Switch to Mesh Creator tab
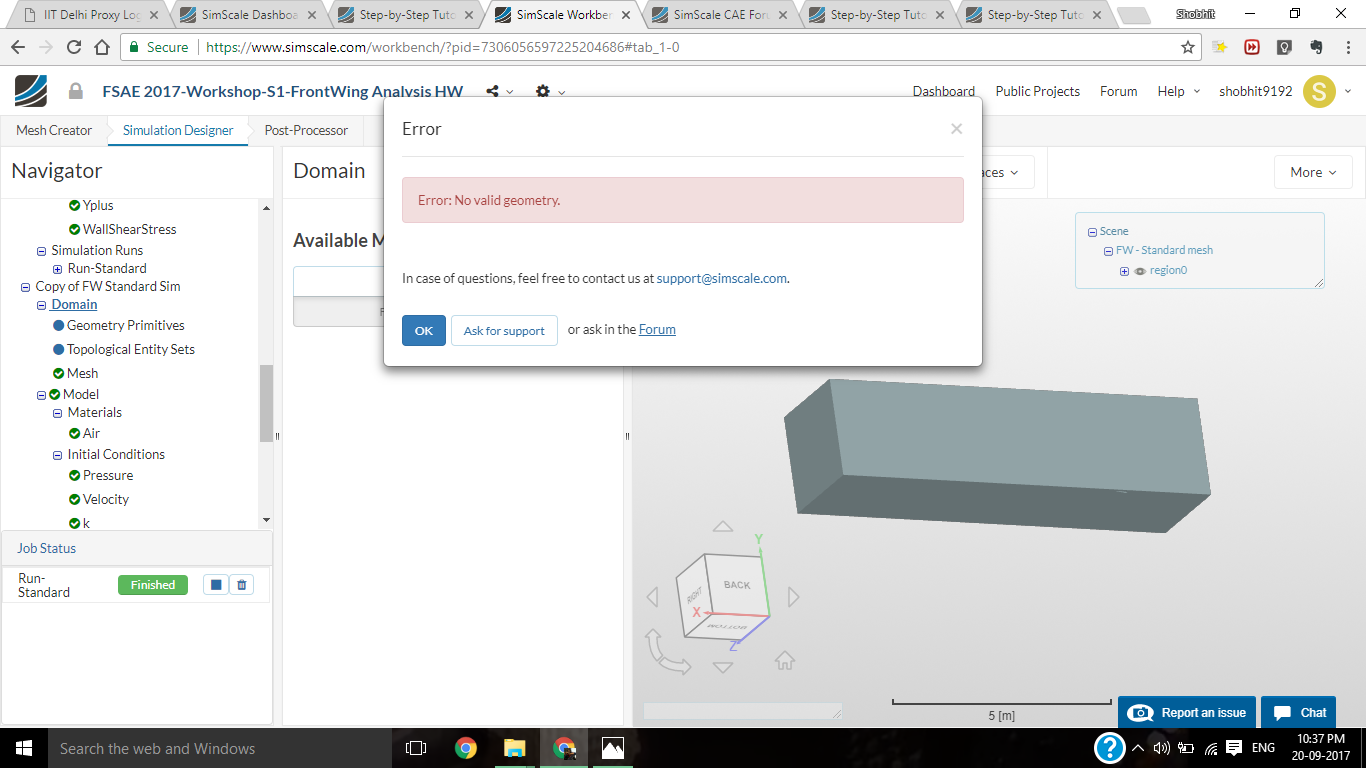 tap(54, 130)
